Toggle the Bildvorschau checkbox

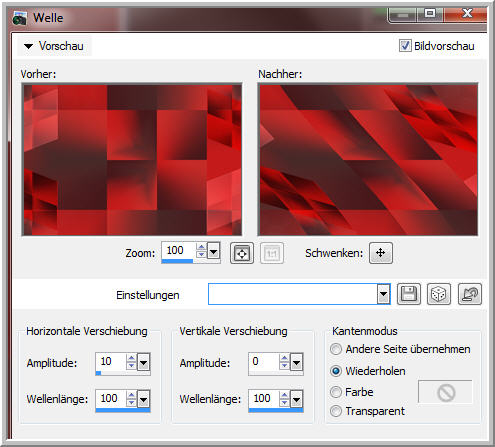[405, 46]
